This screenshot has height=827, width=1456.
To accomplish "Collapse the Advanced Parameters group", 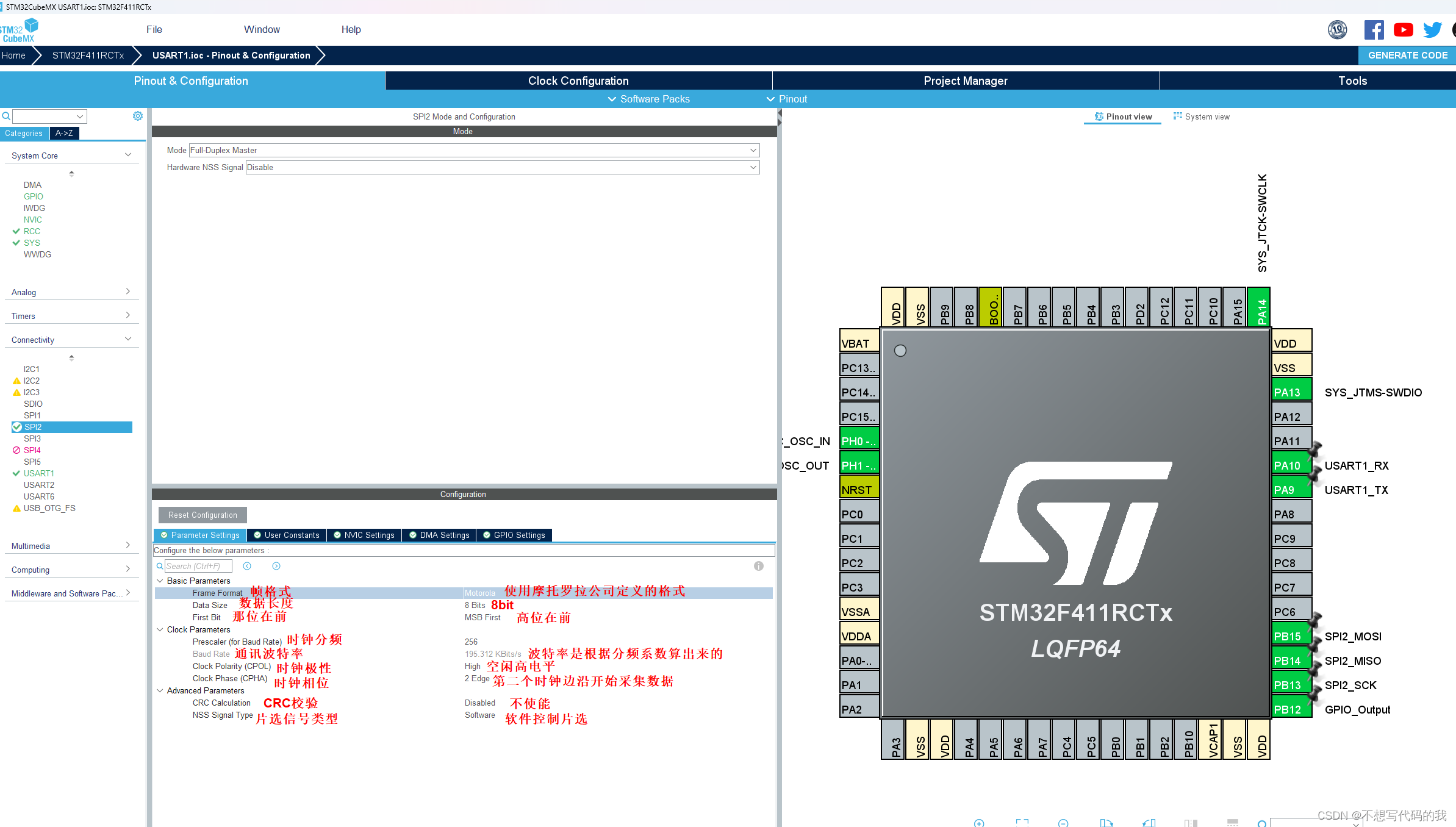I will 160,690.
